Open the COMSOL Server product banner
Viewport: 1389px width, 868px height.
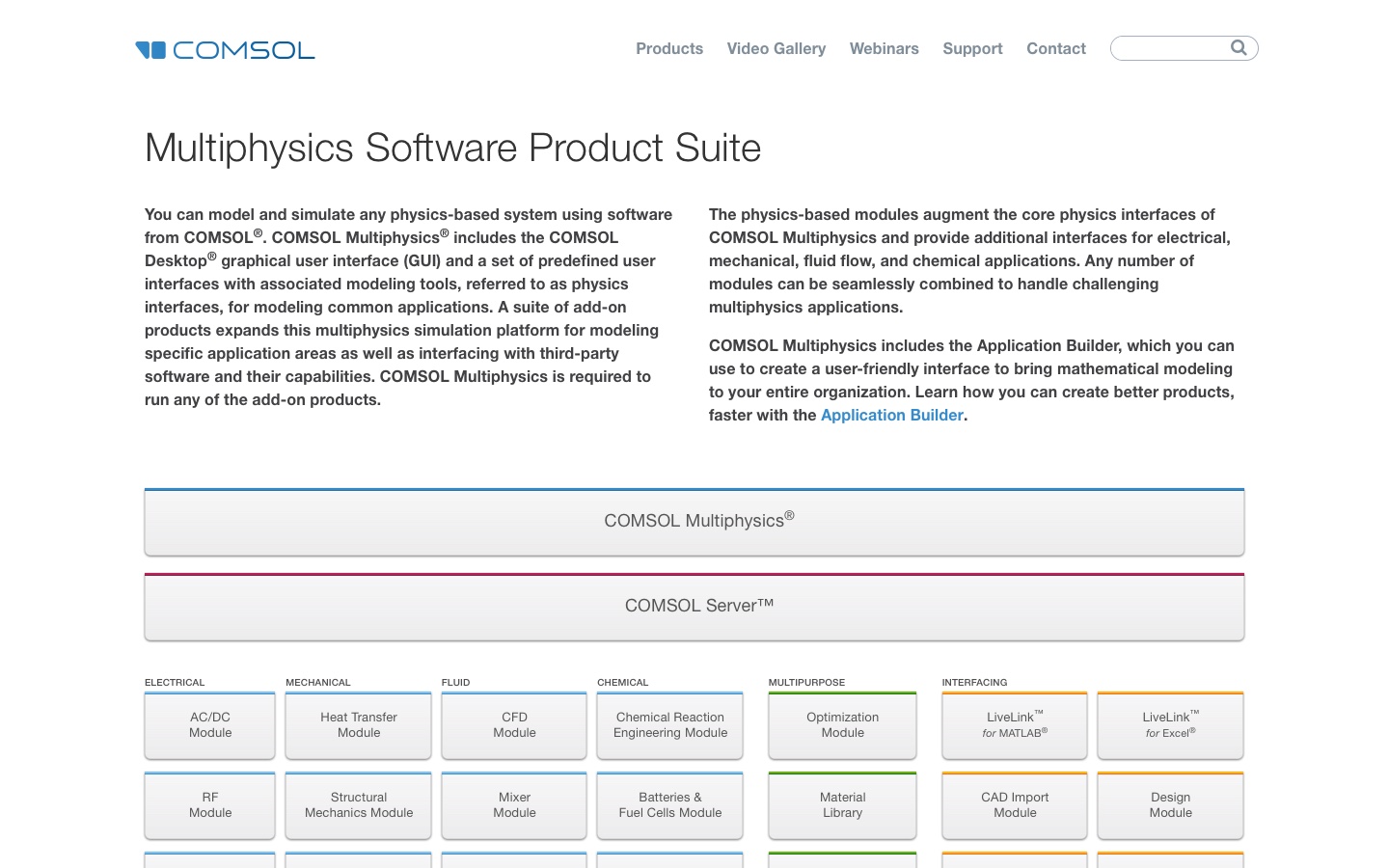(x=694, y=607)
